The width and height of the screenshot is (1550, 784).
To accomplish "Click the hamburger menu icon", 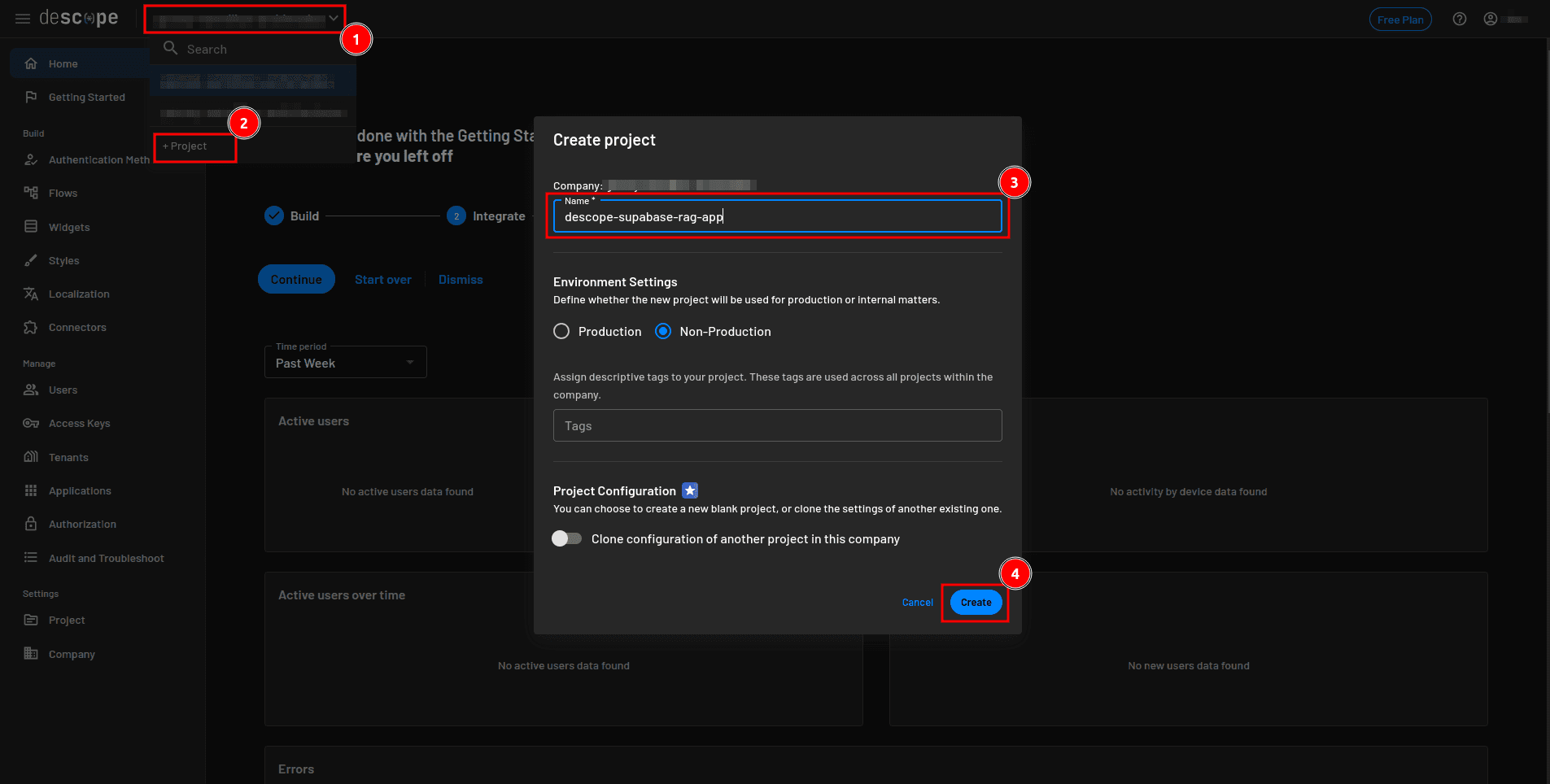I will tap(22, 19).
